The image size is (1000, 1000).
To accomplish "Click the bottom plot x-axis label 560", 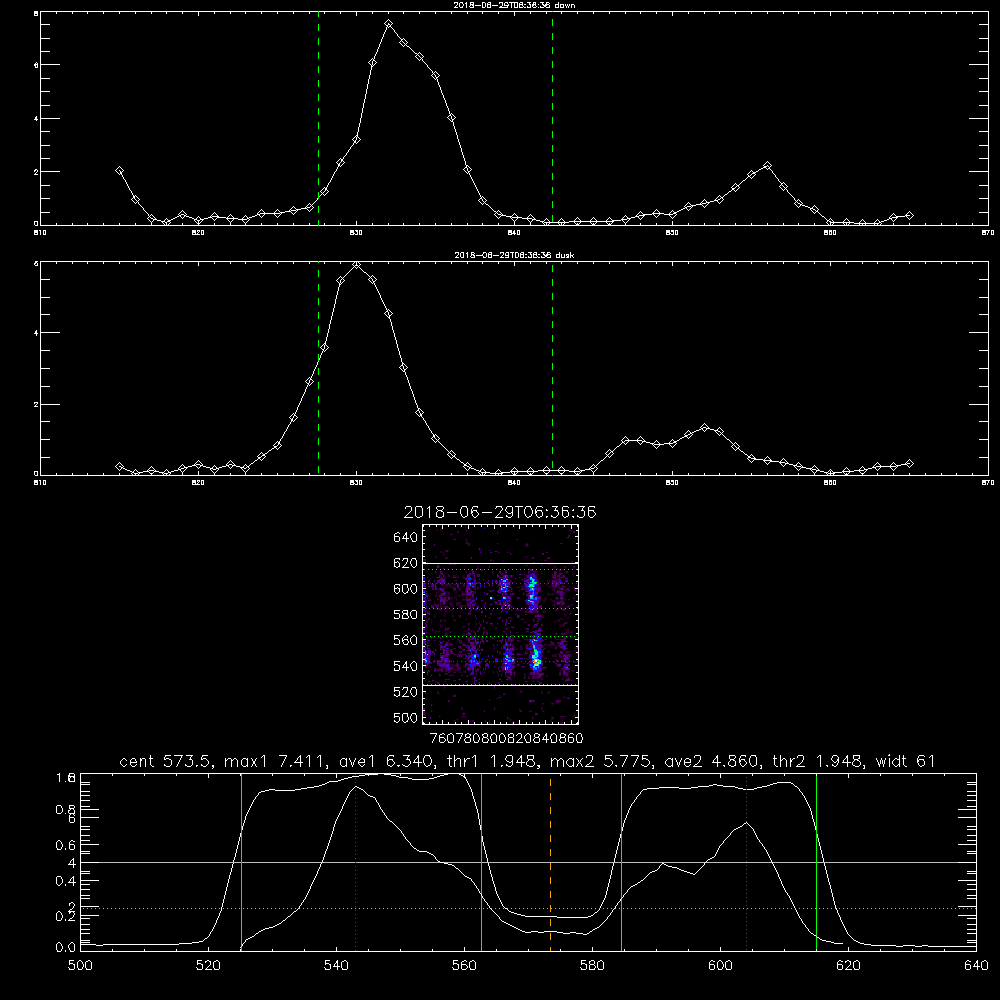I will [x=464, y=966].
